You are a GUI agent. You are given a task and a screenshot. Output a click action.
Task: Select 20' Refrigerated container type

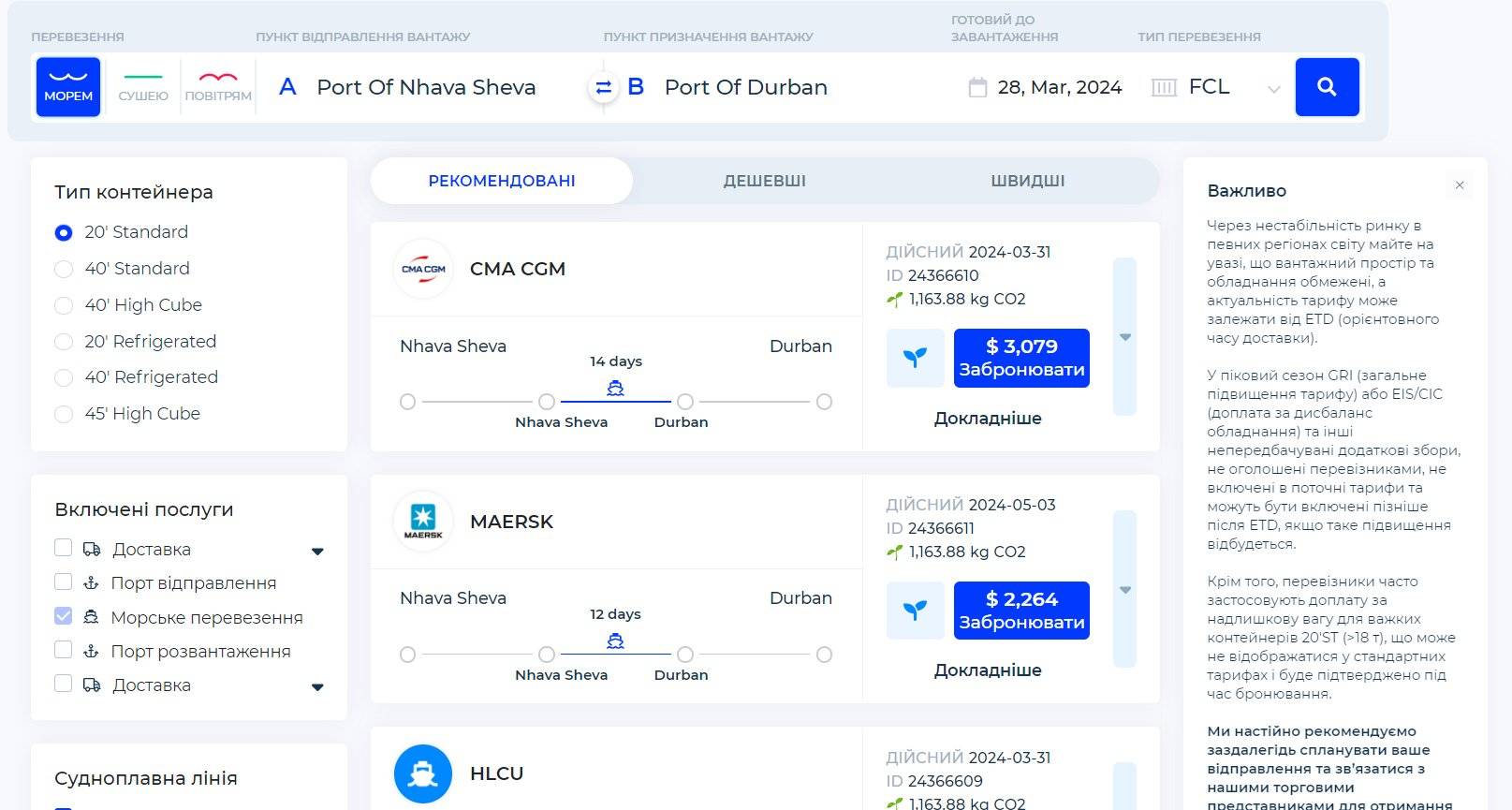64,342
